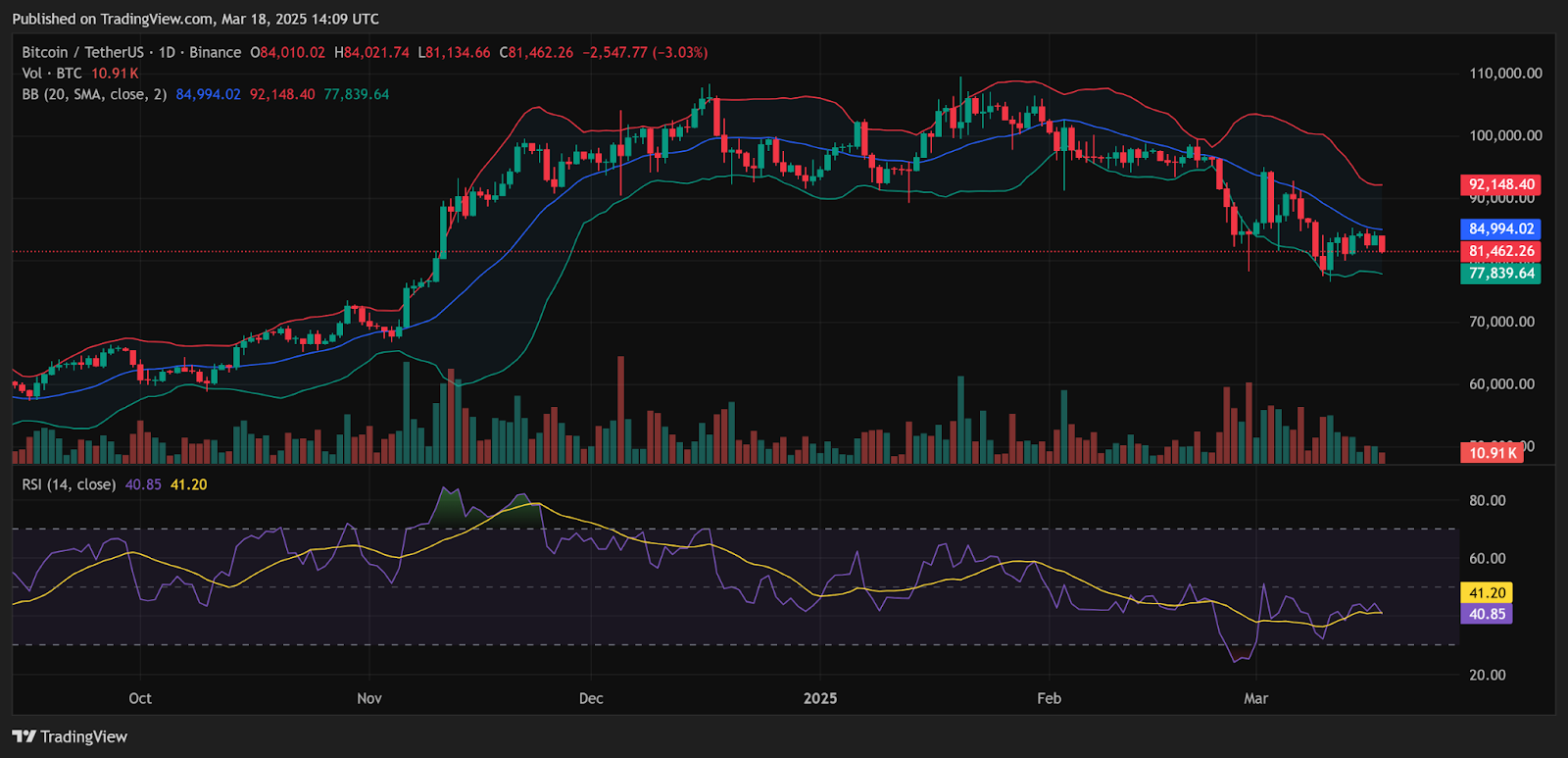Viewport: 1568px width, 758px height.
Task: Click the TradingView logo icon
Action: 24,736
